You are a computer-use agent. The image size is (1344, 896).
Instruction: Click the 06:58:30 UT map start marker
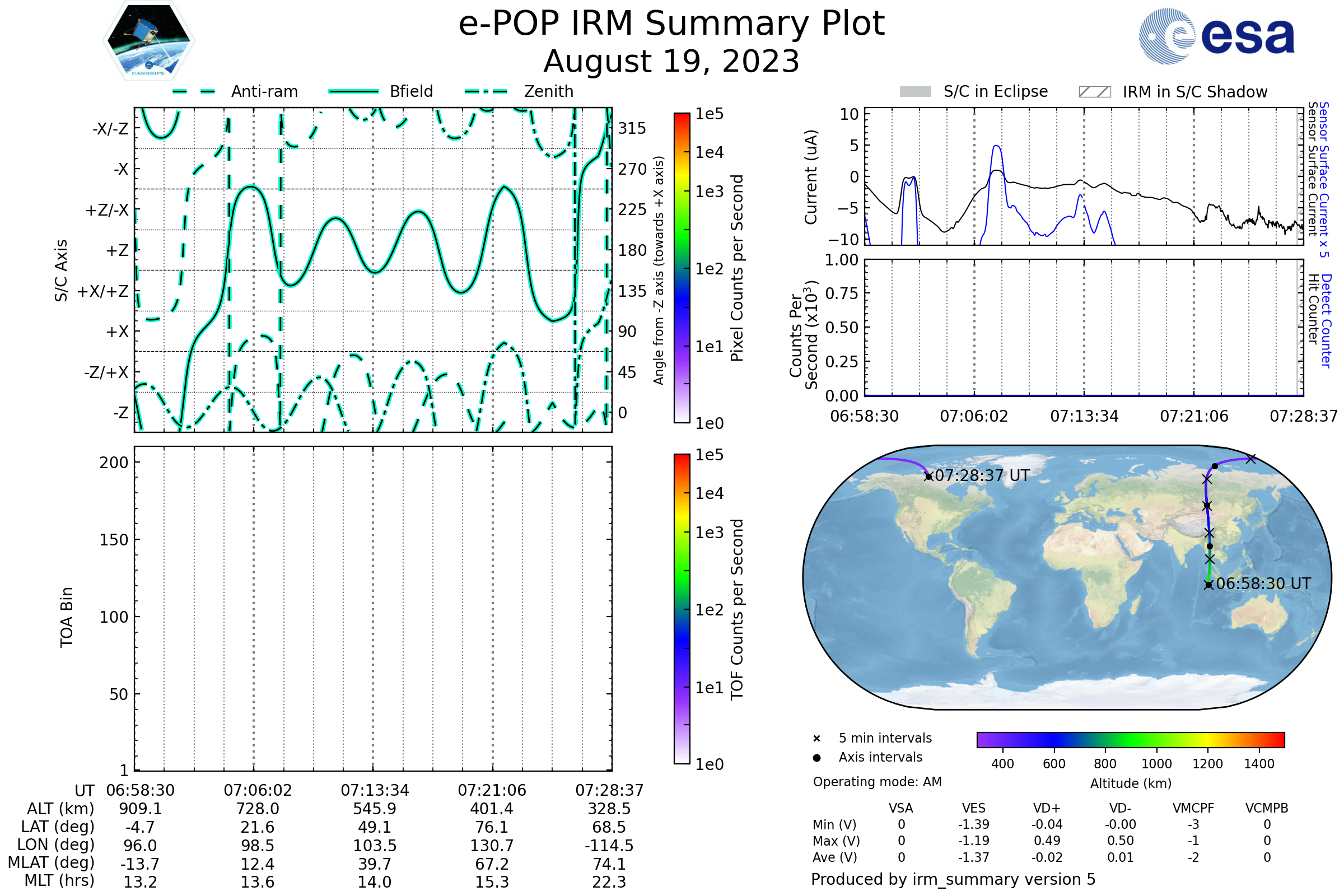point(1208,585)
